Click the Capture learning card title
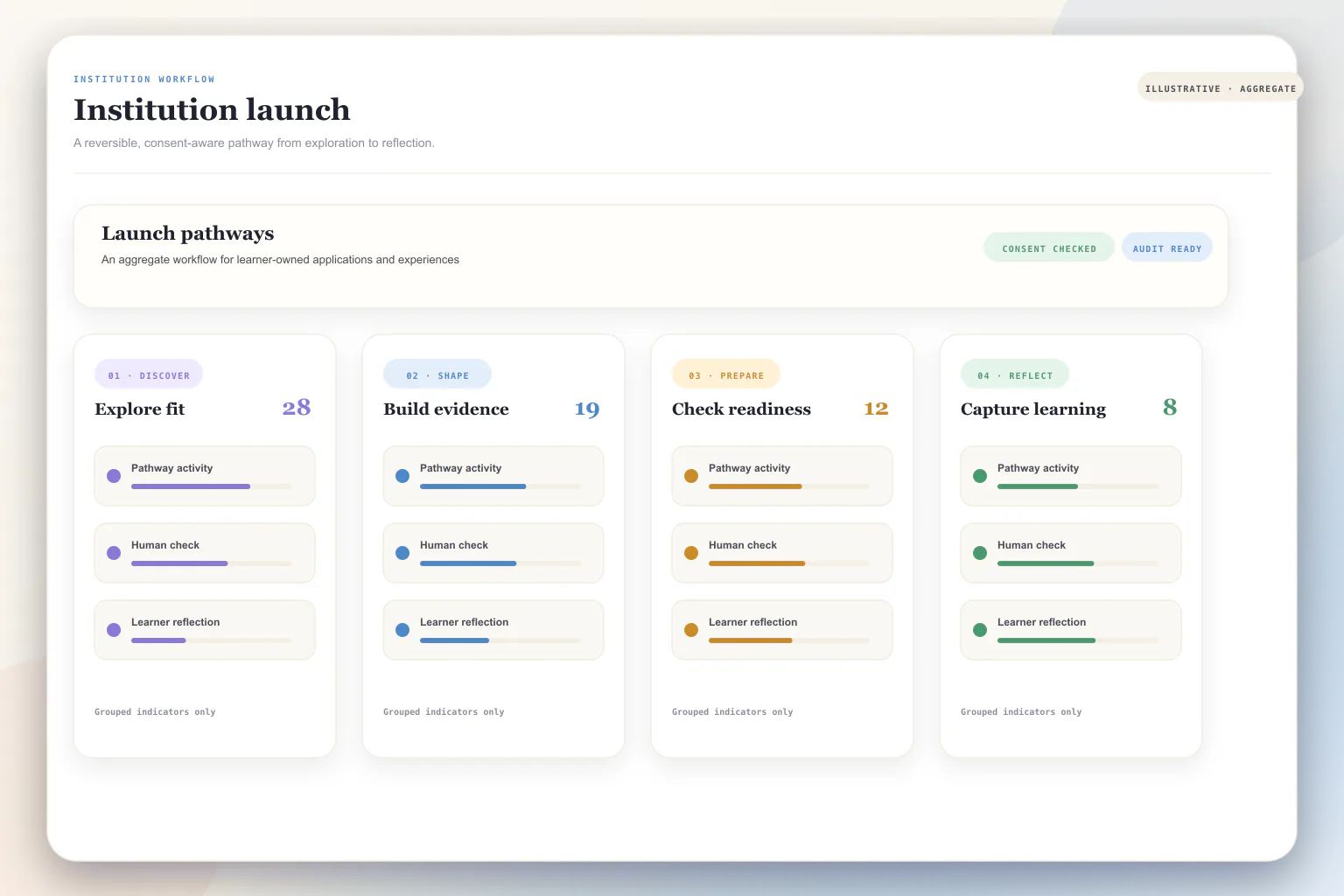Screen dimensions: 1344x896 (x=1033, y=409)
